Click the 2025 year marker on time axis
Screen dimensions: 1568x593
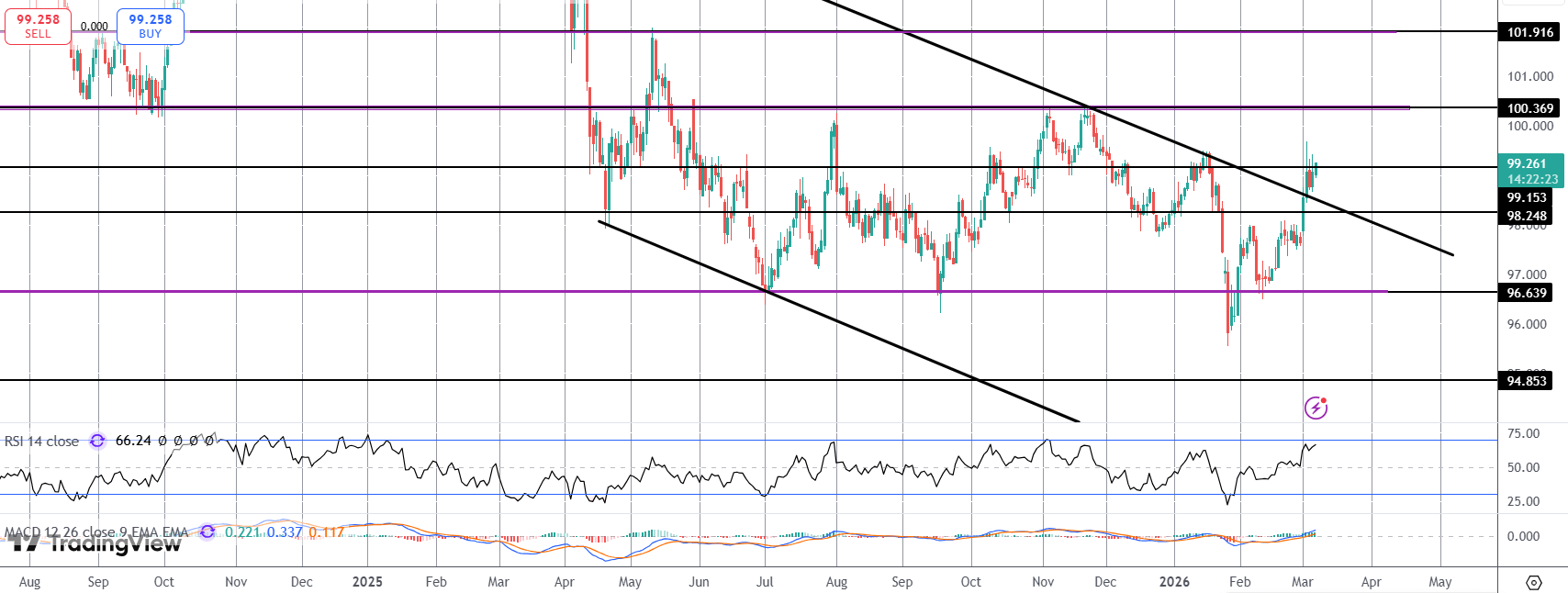(367, 582)
